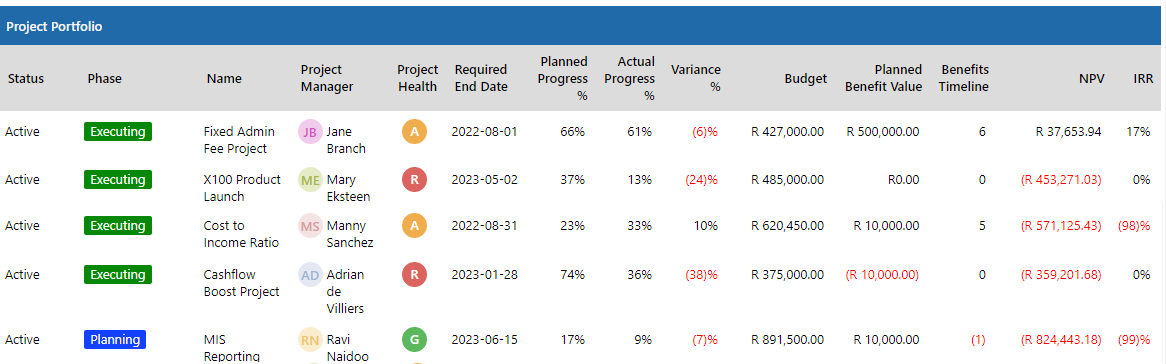Click Executing badge for Fixed Admin Fee Project

click(117, 132)
